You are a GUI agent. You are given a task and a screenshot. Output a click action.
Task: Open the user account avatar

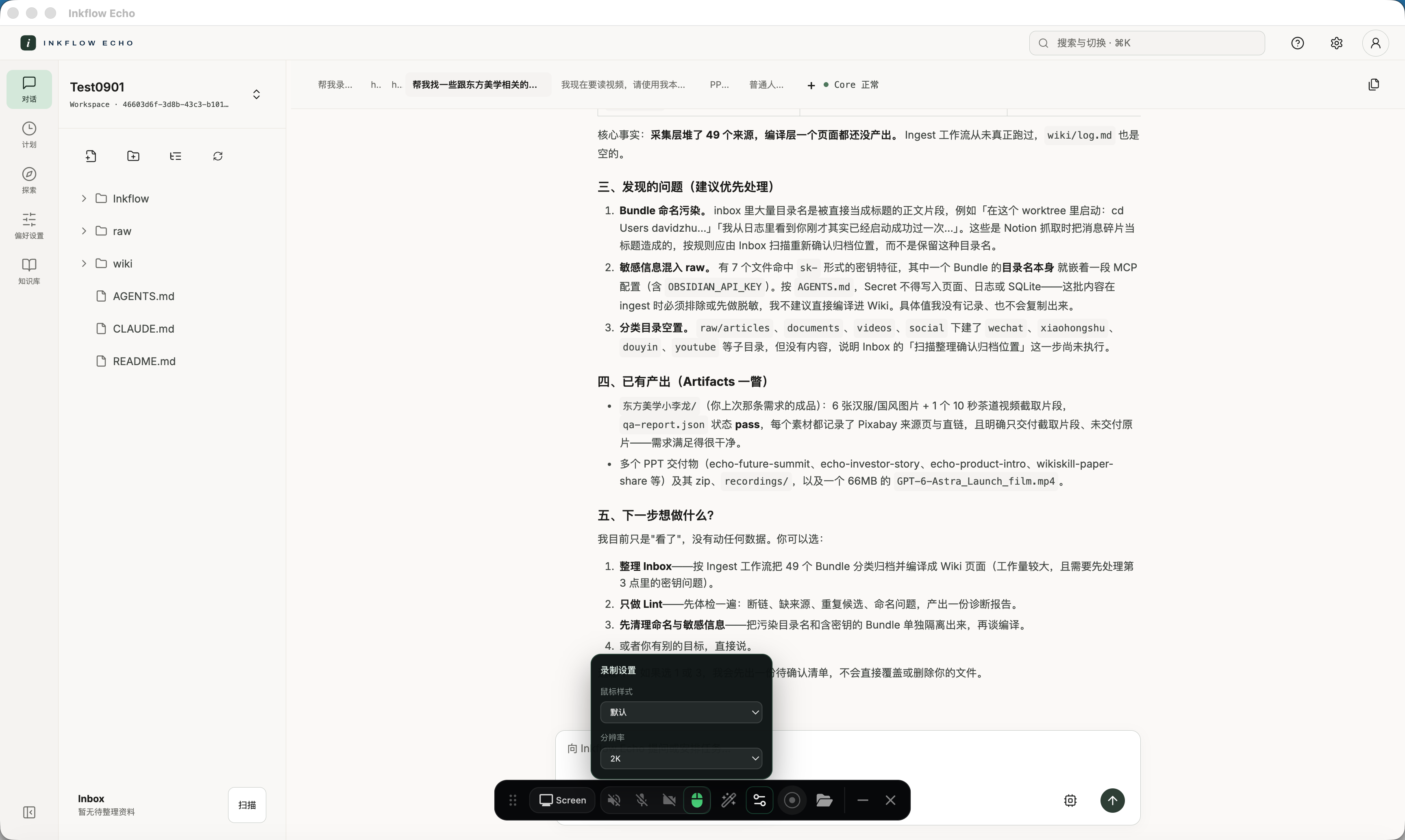click(x=1376, y=43)
